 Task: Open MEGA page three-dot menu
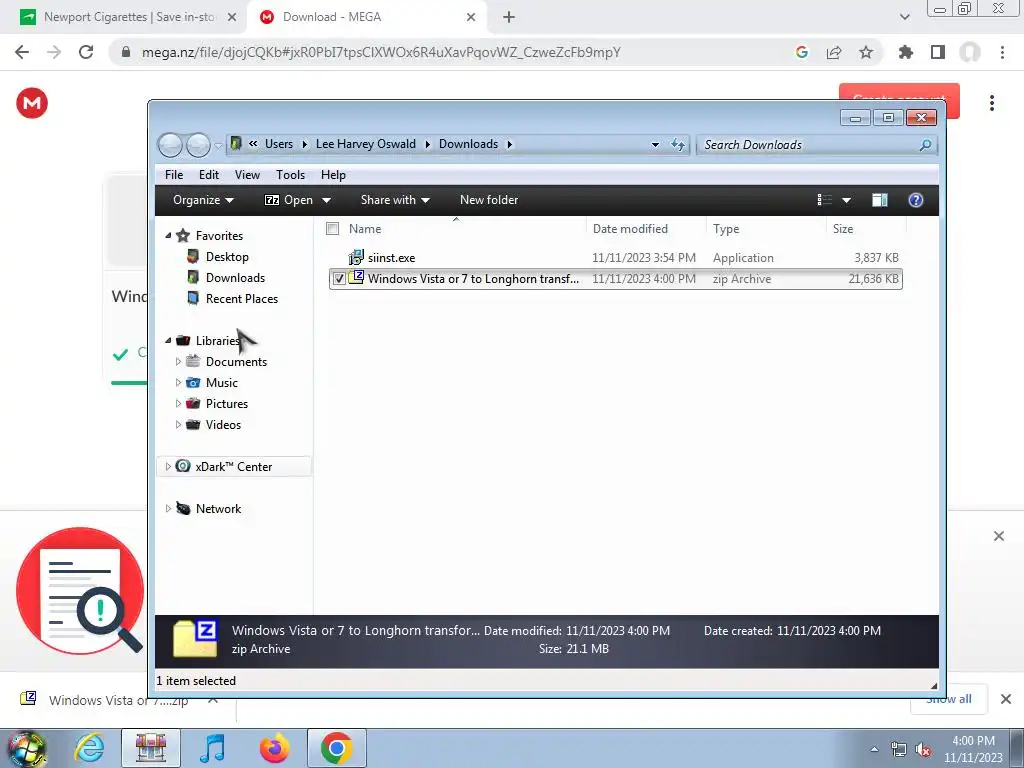[x=992, y=103]
